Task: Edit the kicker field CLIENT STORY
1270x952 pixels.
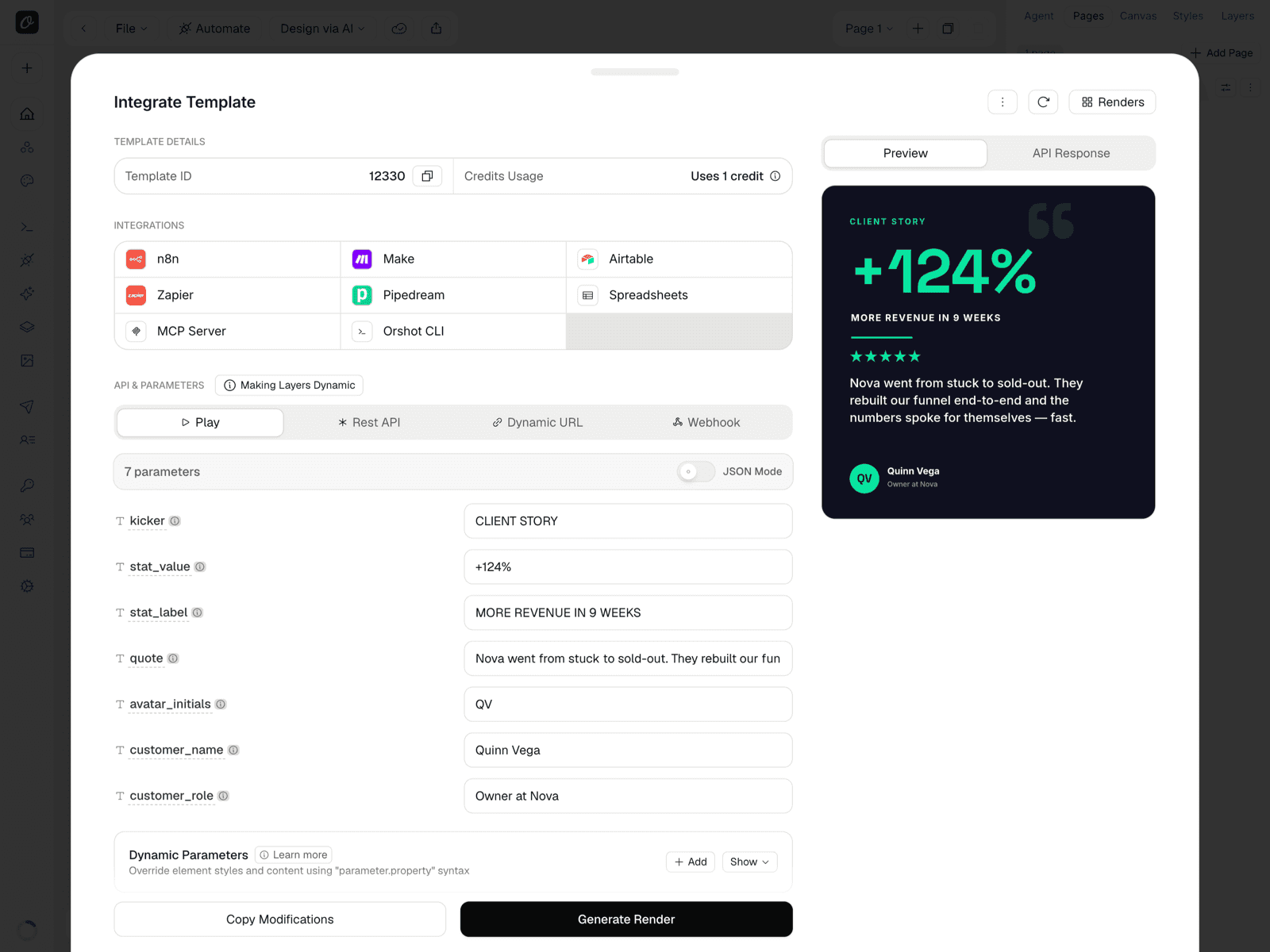Action: (628, 521)
